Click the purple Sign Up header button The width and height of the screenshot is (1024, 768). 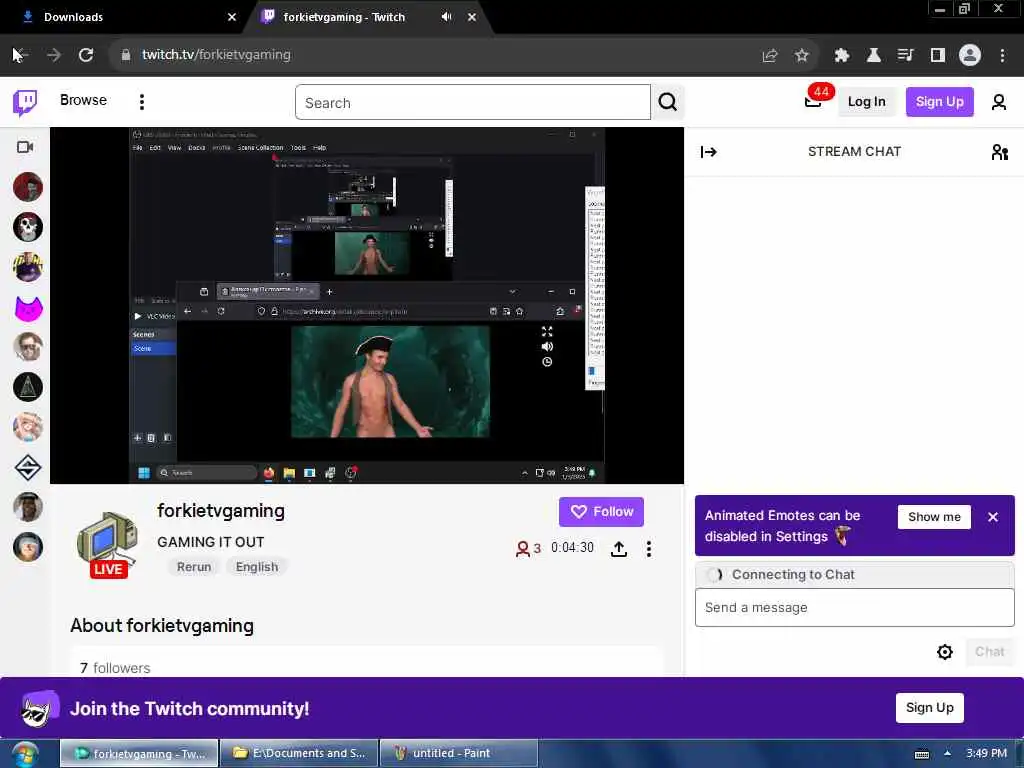[x=939, y=102]
